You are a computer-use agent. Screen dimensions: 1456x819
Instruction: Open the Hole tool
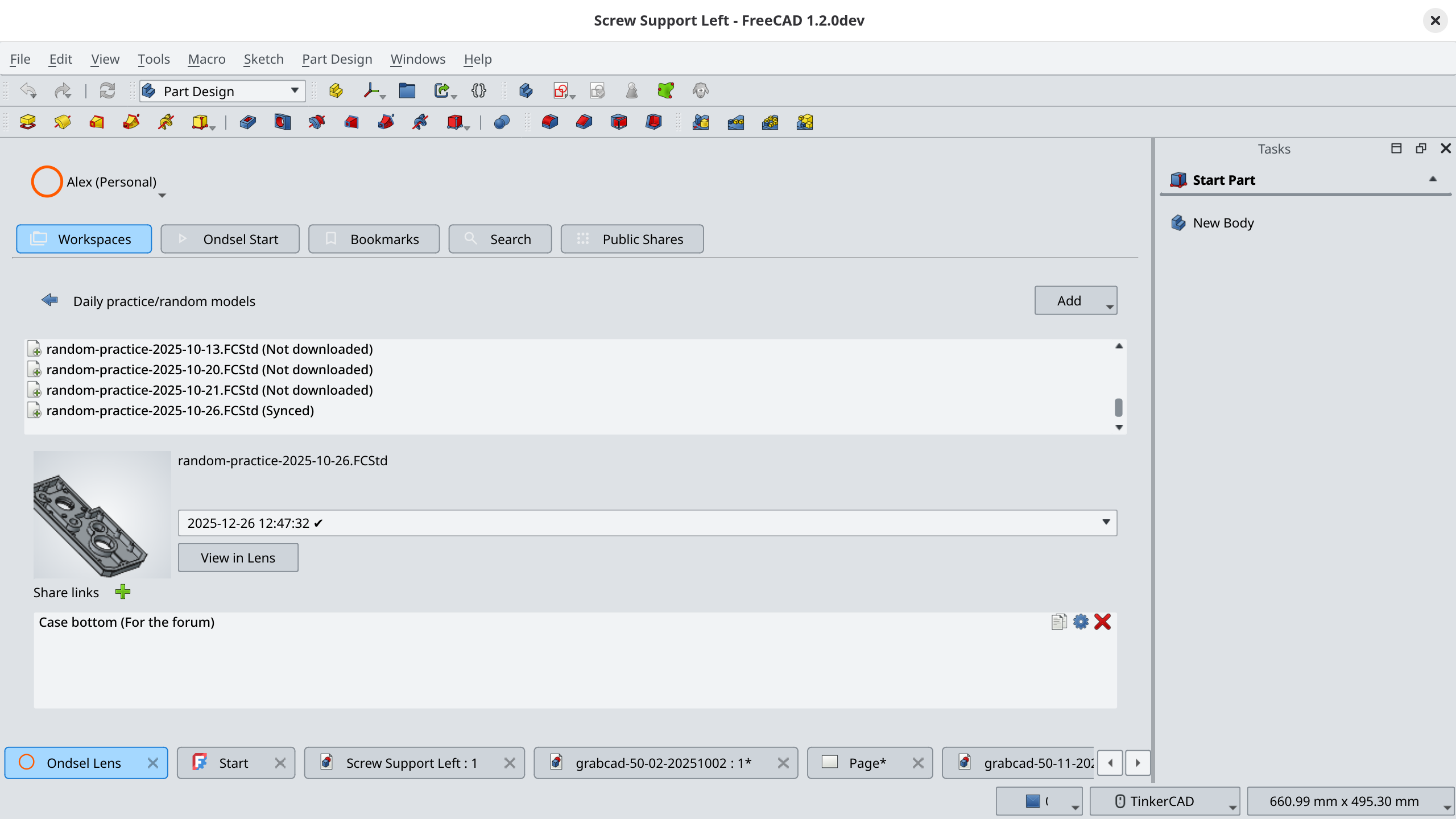282,122
